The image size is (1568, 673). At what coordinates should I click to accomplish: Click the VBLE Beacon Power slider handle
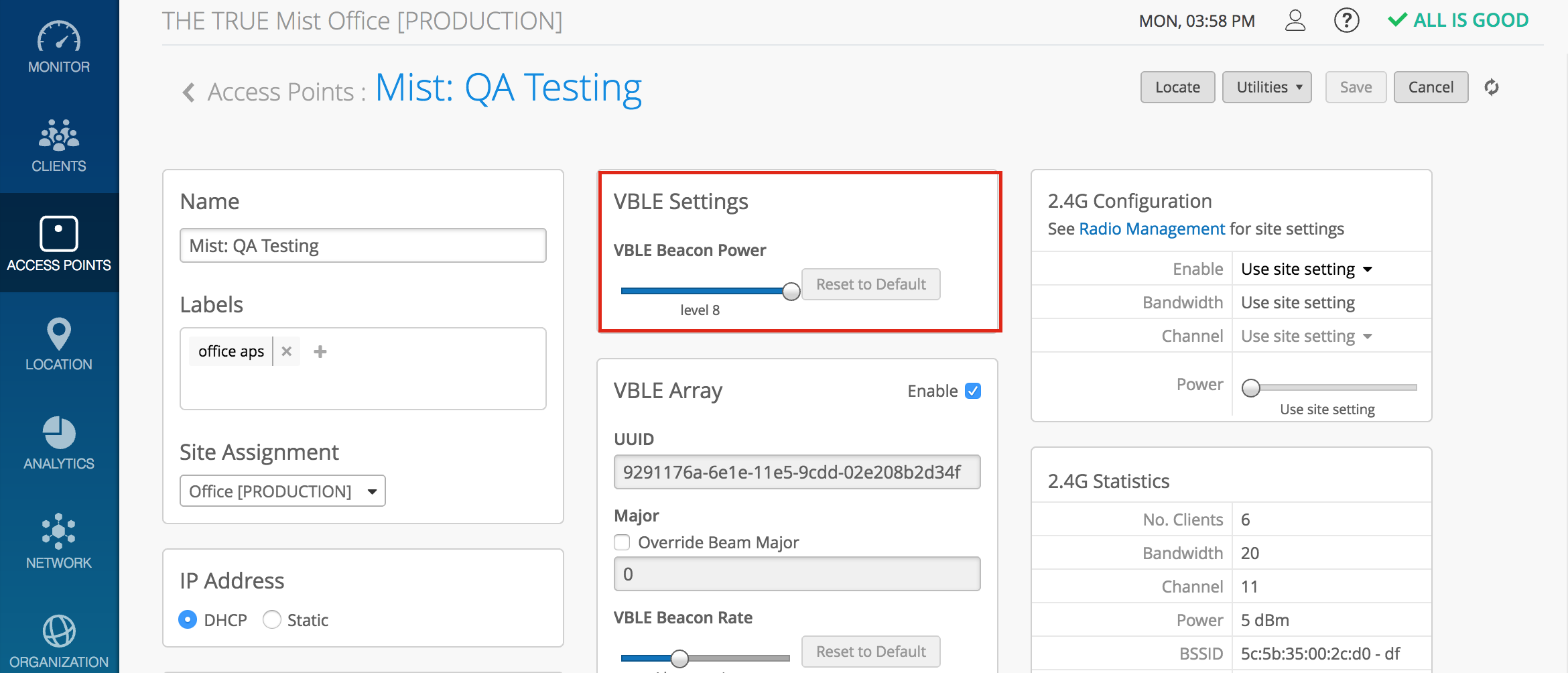pos(791,291)
